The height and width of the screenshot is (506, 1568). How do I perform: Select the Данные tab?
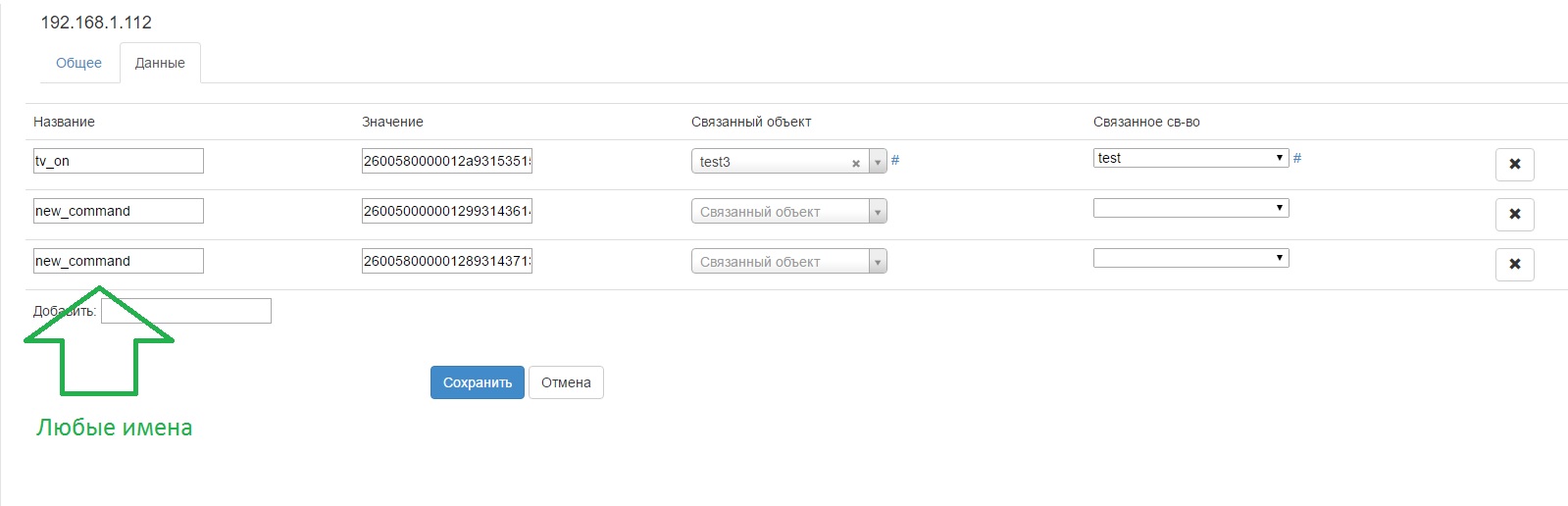[160, 63]
